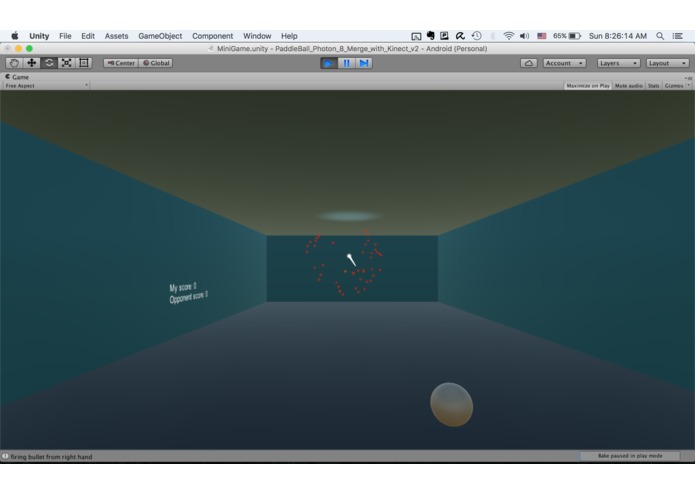Toggle pivot mode Center button
The image size is (695, 494).
point(121,63)
